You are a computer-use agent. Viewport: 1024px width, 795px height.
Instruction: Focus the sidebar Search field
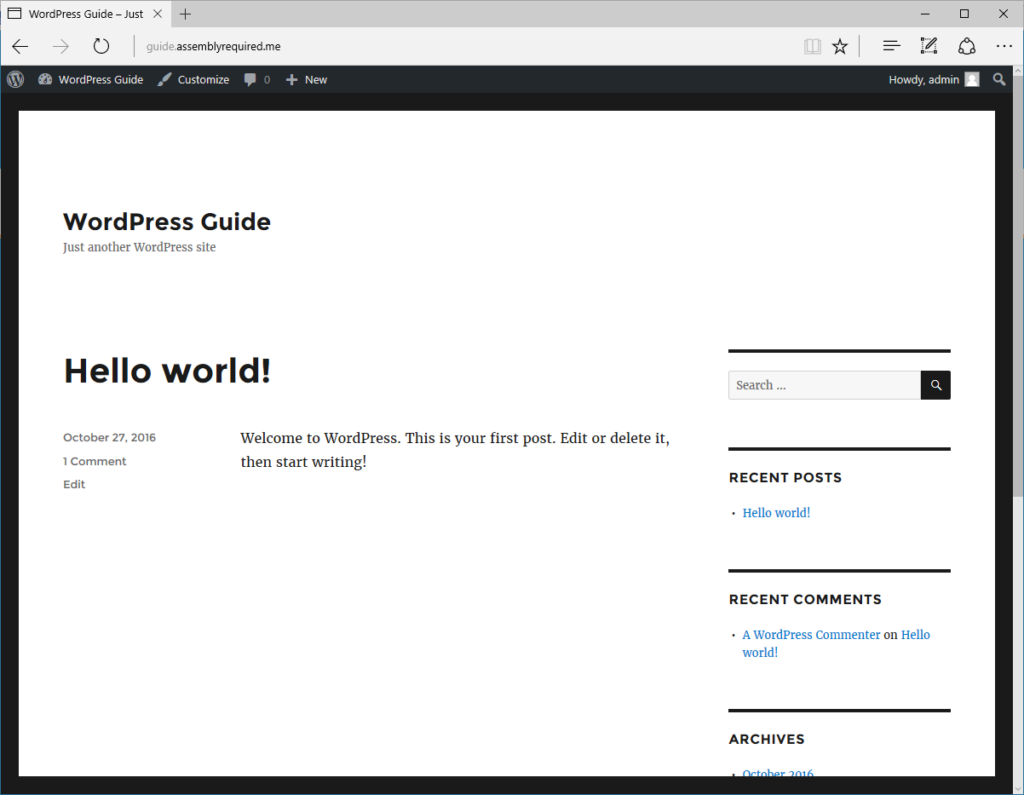823,385
